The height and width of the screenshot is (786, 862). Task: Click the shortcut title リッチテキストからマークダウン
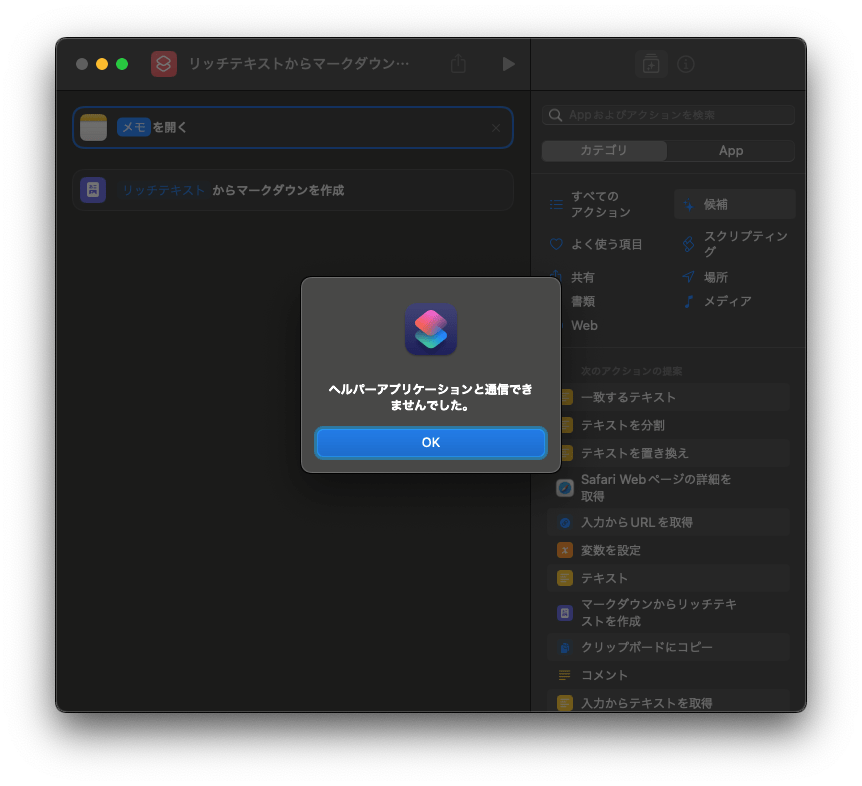[299, 64]
